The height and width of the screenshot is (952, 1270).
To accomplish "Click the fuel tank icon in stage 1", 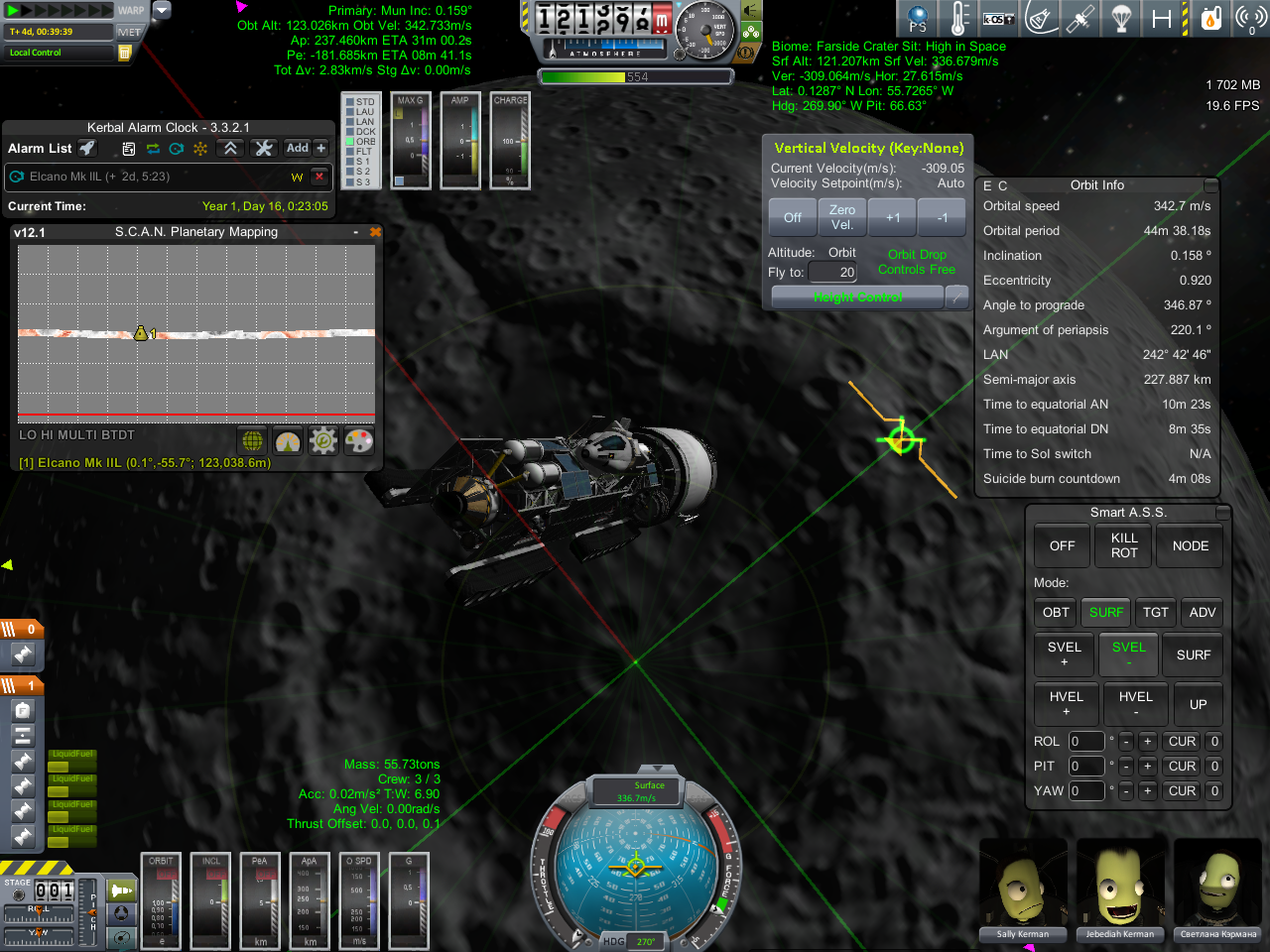I will pyautogui.click(x=23, y=710).
